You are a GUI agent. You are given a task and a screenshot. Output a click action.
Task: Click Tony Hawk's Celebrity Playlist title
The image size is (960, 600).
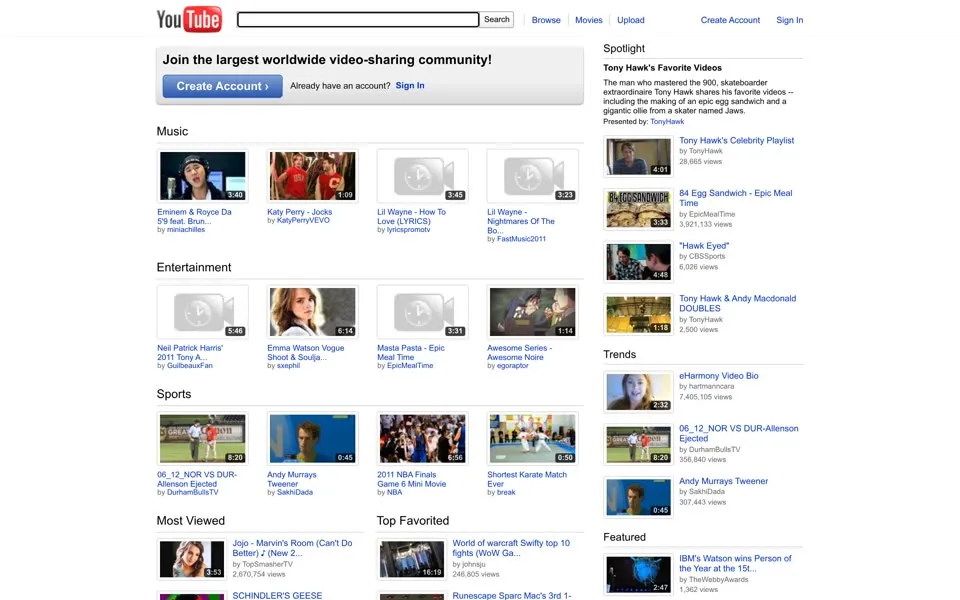(737, 140)
